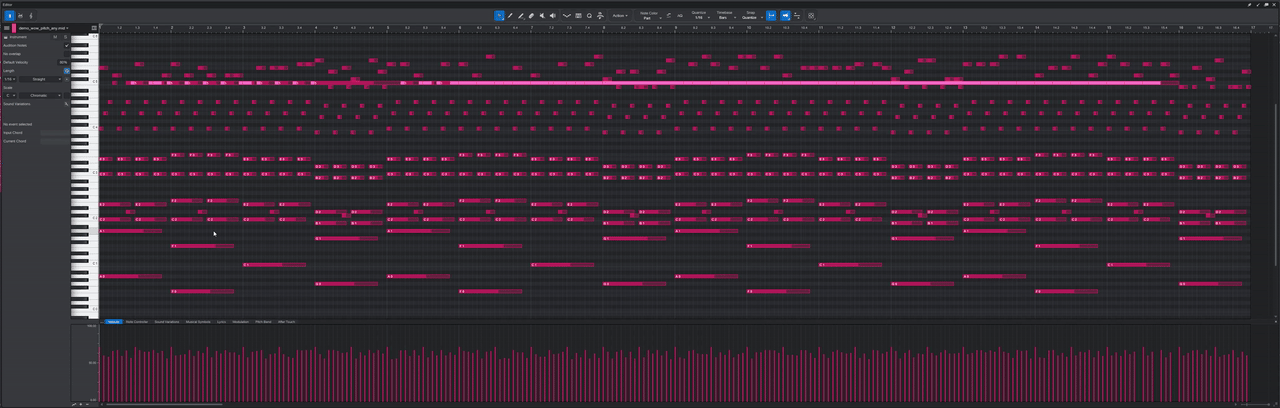
Task: Open the Action menu button
Action: click(620, 16)
